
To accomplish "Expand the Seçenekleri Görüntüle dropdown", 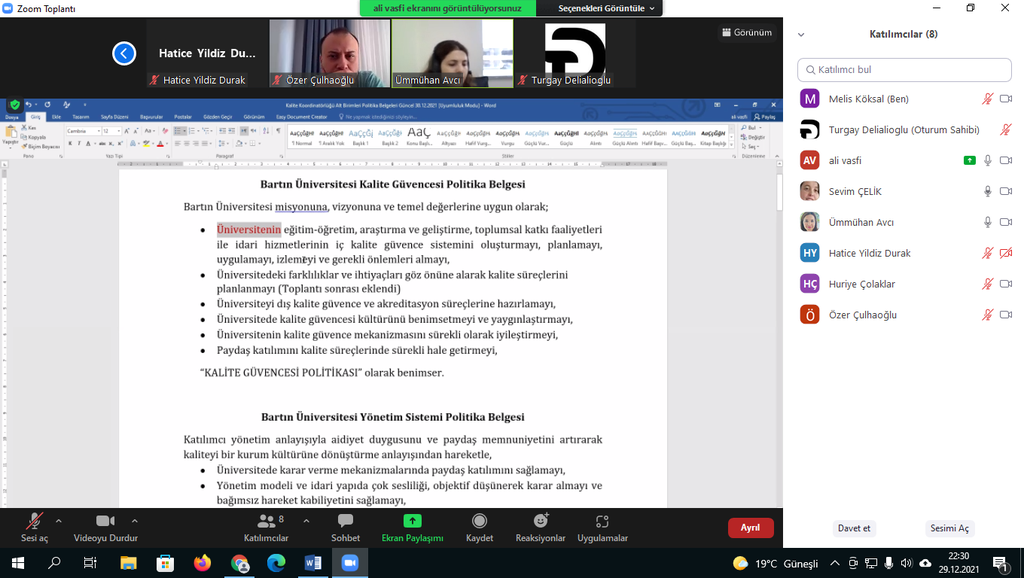I will pyautogui.click(x=607, y=8).
